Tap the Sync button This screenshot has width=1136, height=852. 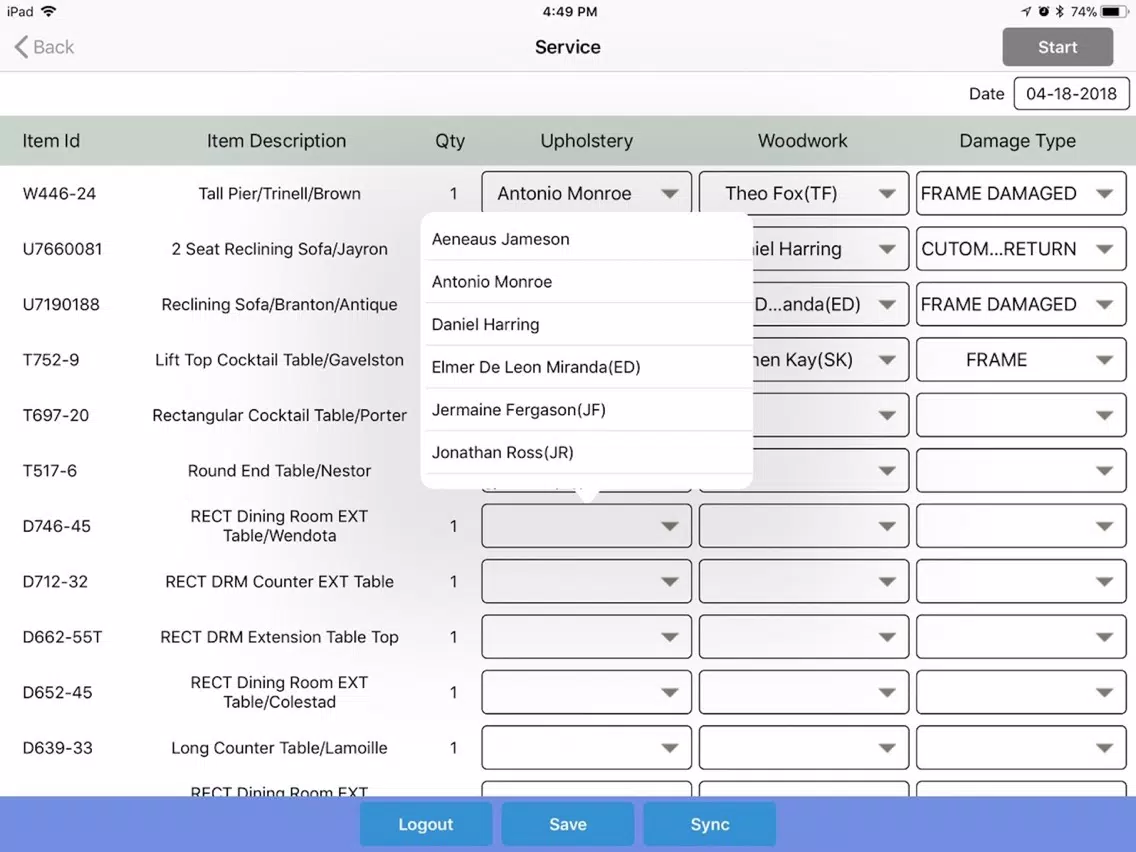tap(709, 824)
